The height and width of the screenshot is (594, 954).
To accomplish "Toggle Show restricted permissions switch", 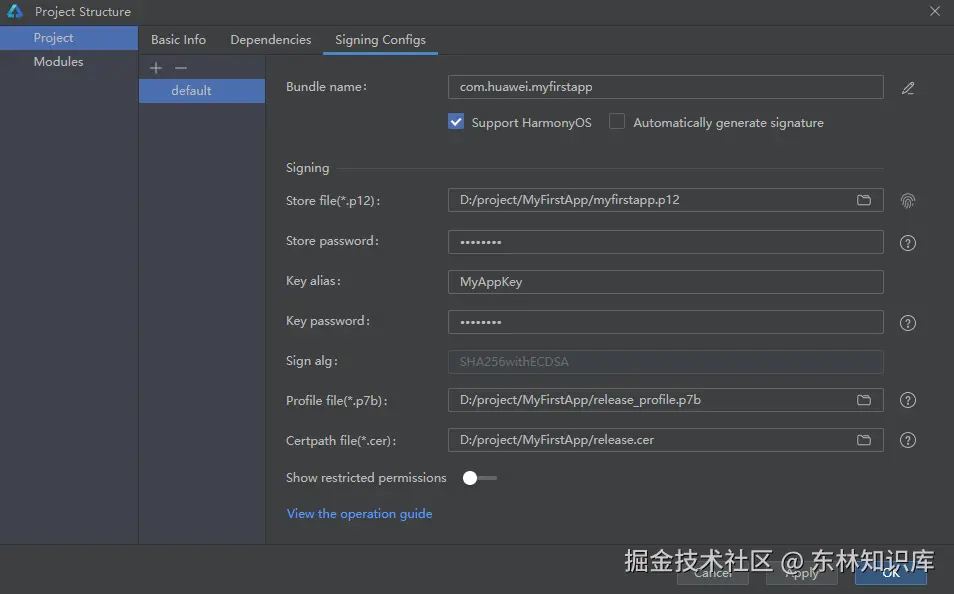I will coord(479,478).
